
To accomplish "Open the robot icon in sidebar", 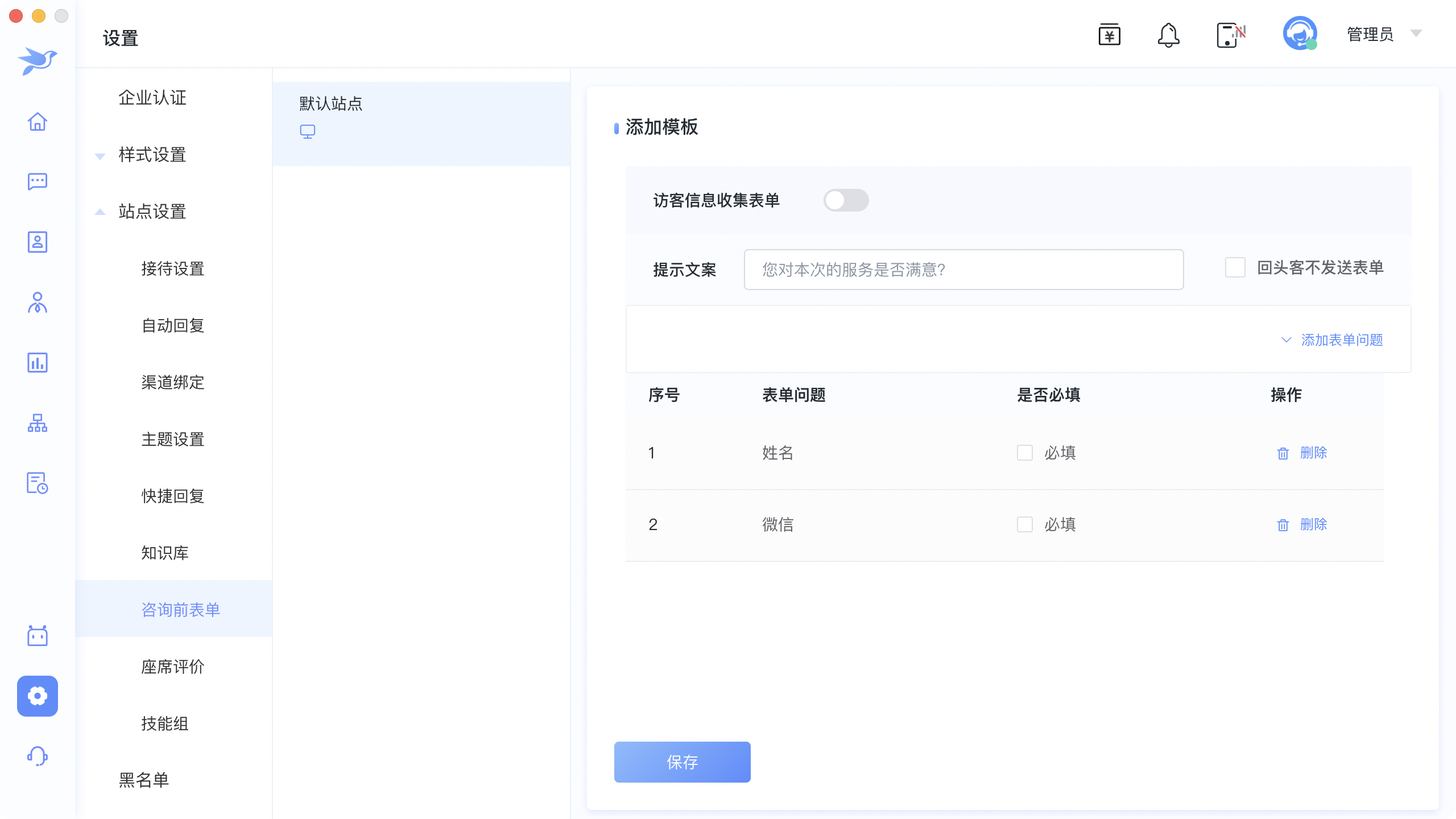I will pos(38,635).
